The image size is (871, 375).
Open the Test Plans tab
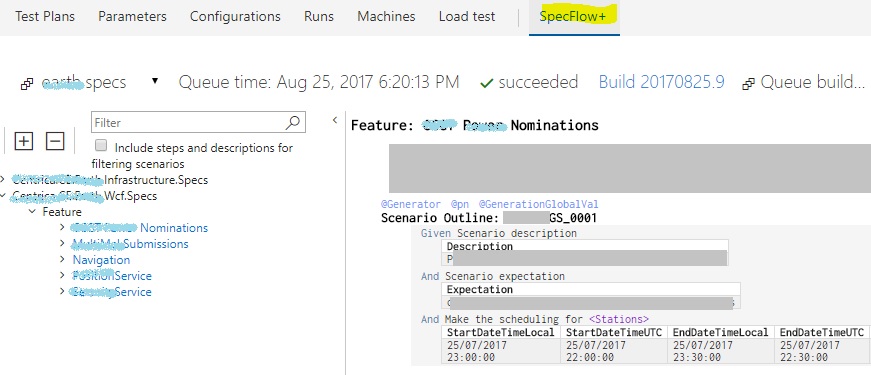coord(45,17)
